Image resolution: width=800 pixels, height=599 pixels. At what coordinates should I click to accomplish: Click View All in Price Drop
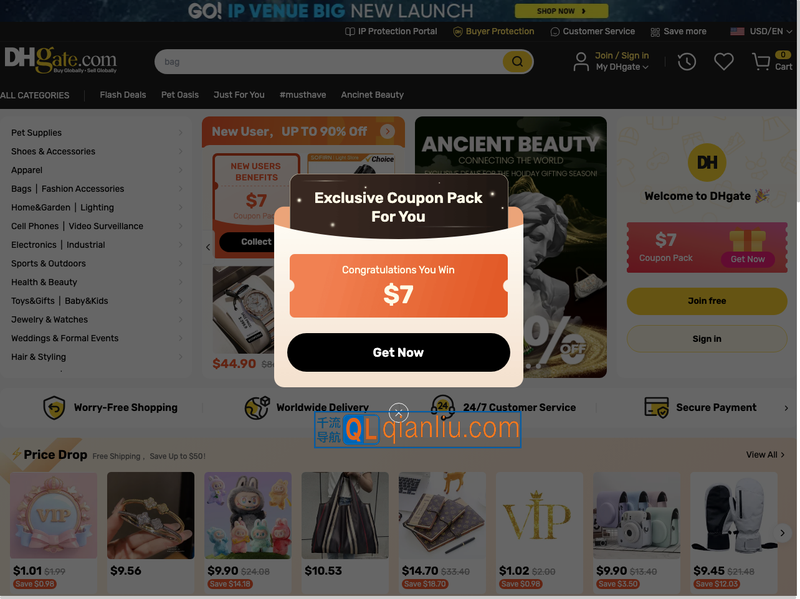tap(765, 455)
